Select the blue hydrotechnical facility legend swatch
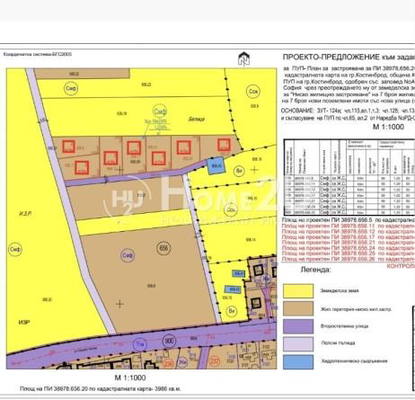Image resolution: width=415 pixels, height=400 pixels. 298,362
